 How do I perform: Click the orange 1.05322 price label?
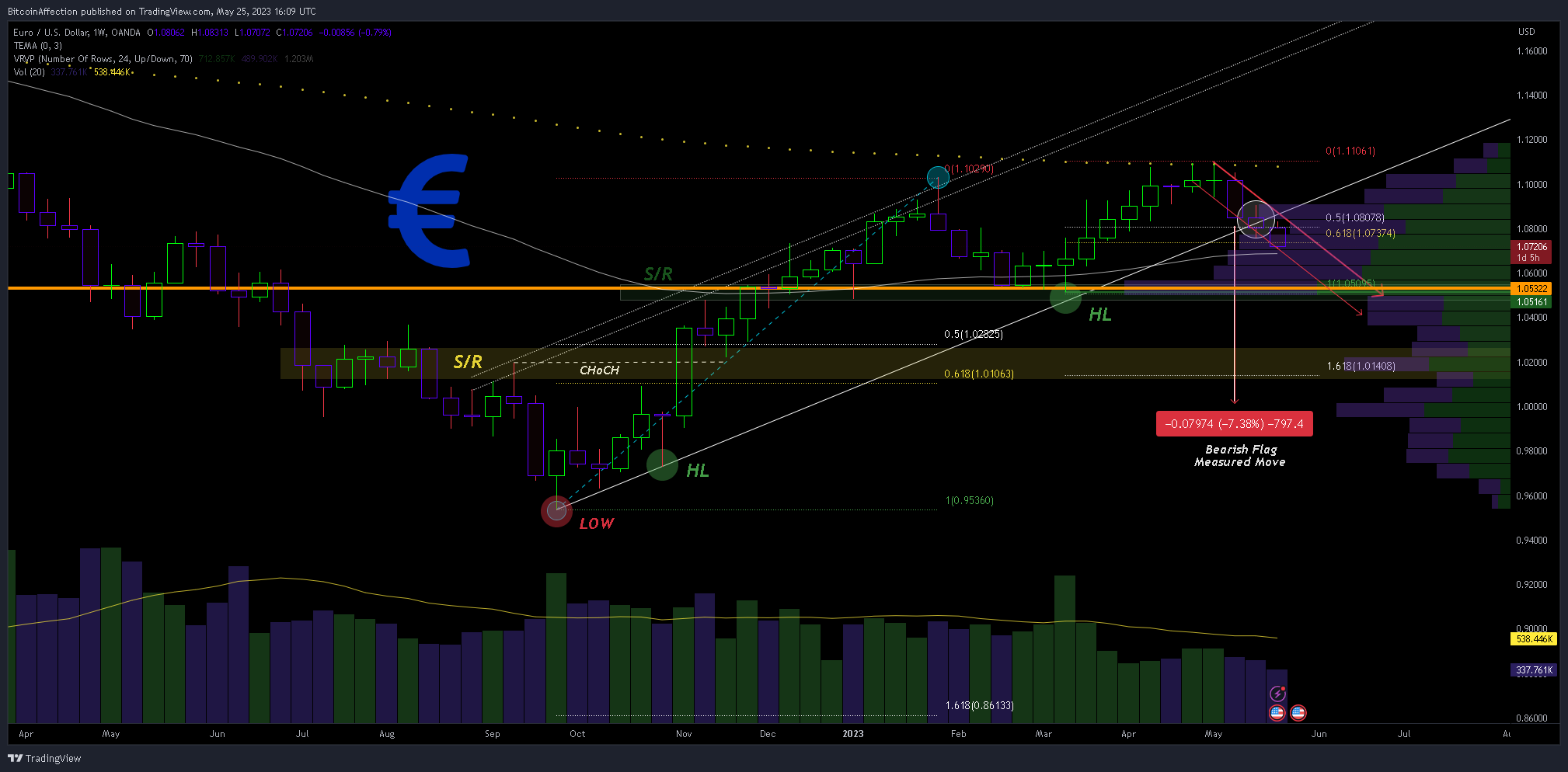coord(1532,288)
